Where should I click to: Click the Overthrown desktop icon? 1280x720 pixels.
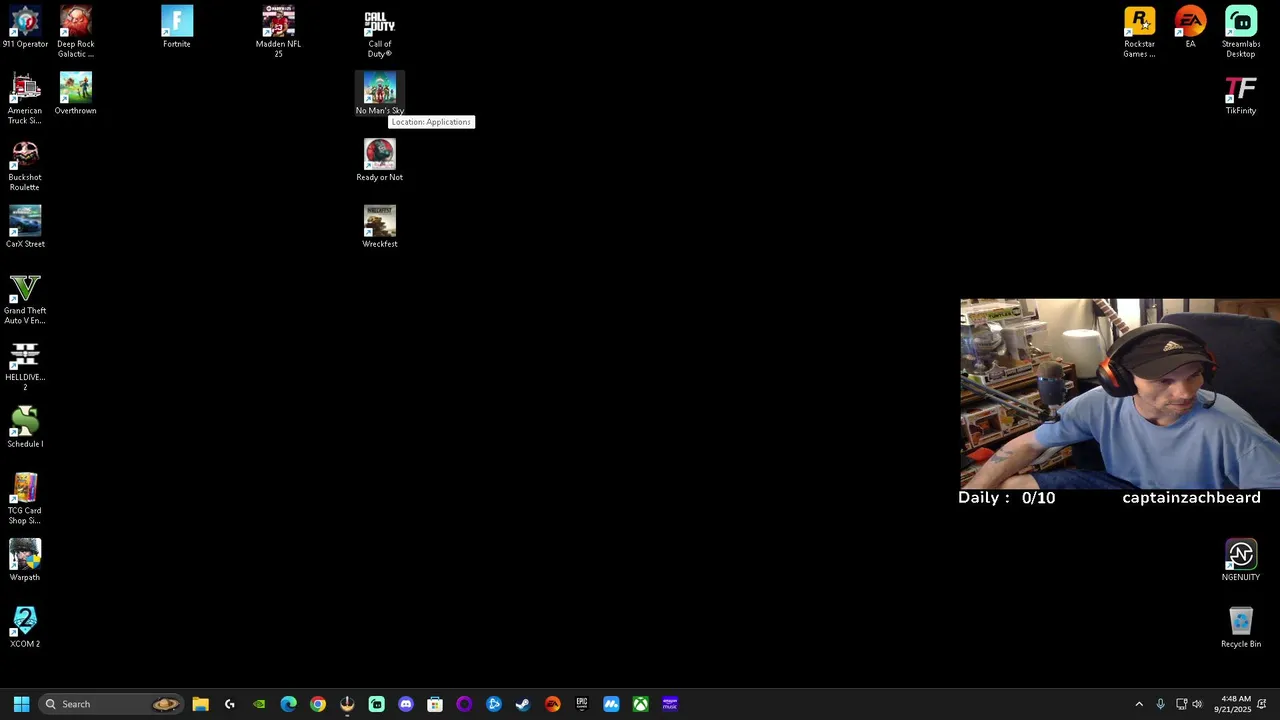(x=76, y=94)
